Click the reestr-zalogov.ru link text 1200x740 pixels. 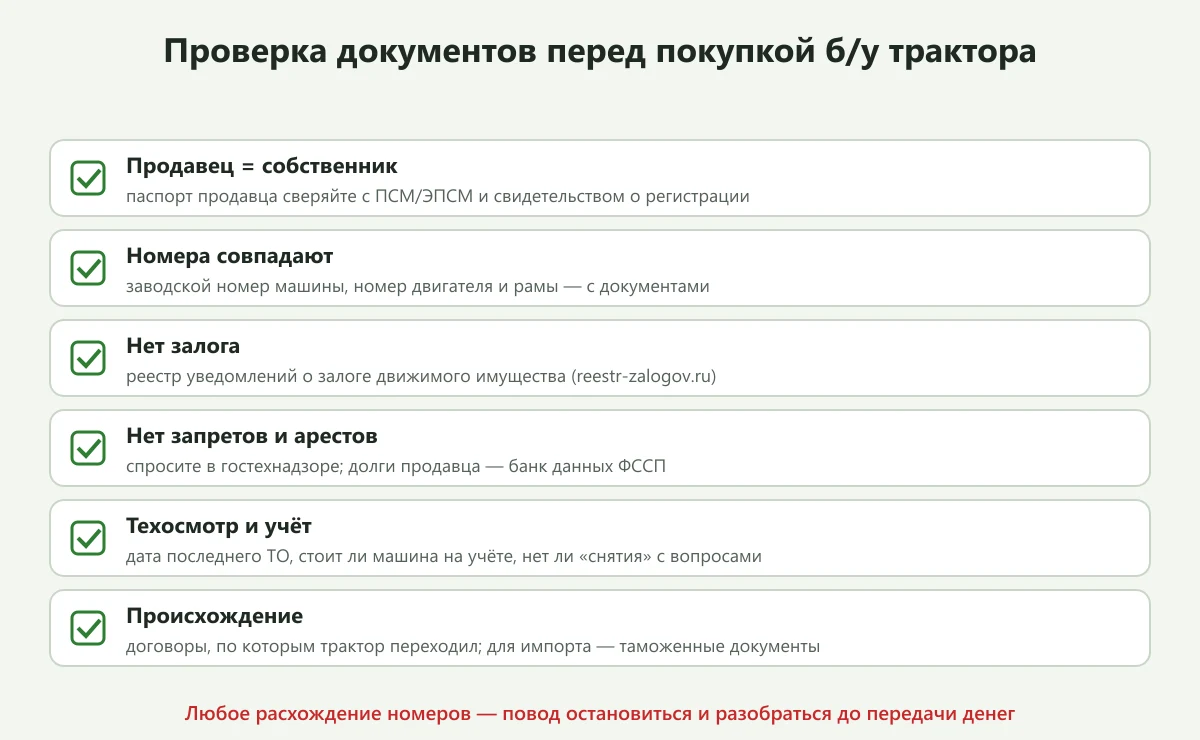644,377
